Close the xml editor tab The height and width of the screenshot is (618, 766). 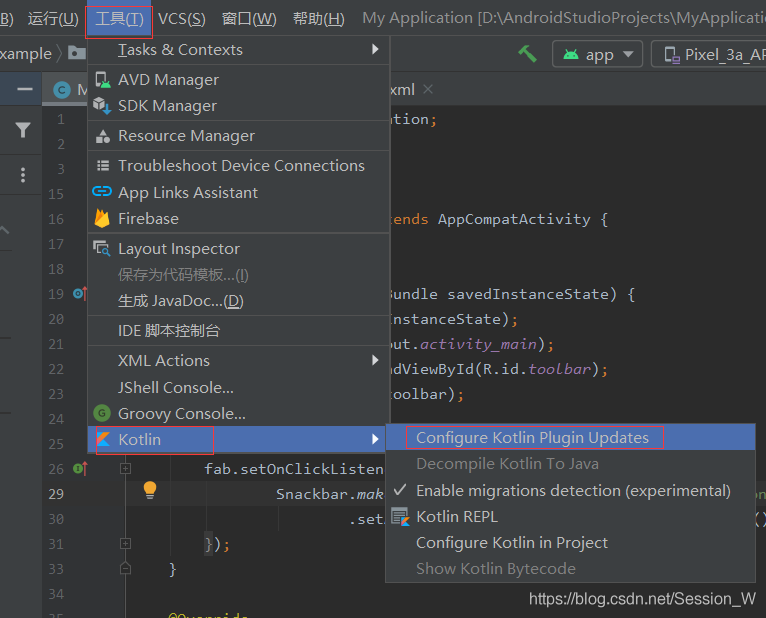click(428, 89)
